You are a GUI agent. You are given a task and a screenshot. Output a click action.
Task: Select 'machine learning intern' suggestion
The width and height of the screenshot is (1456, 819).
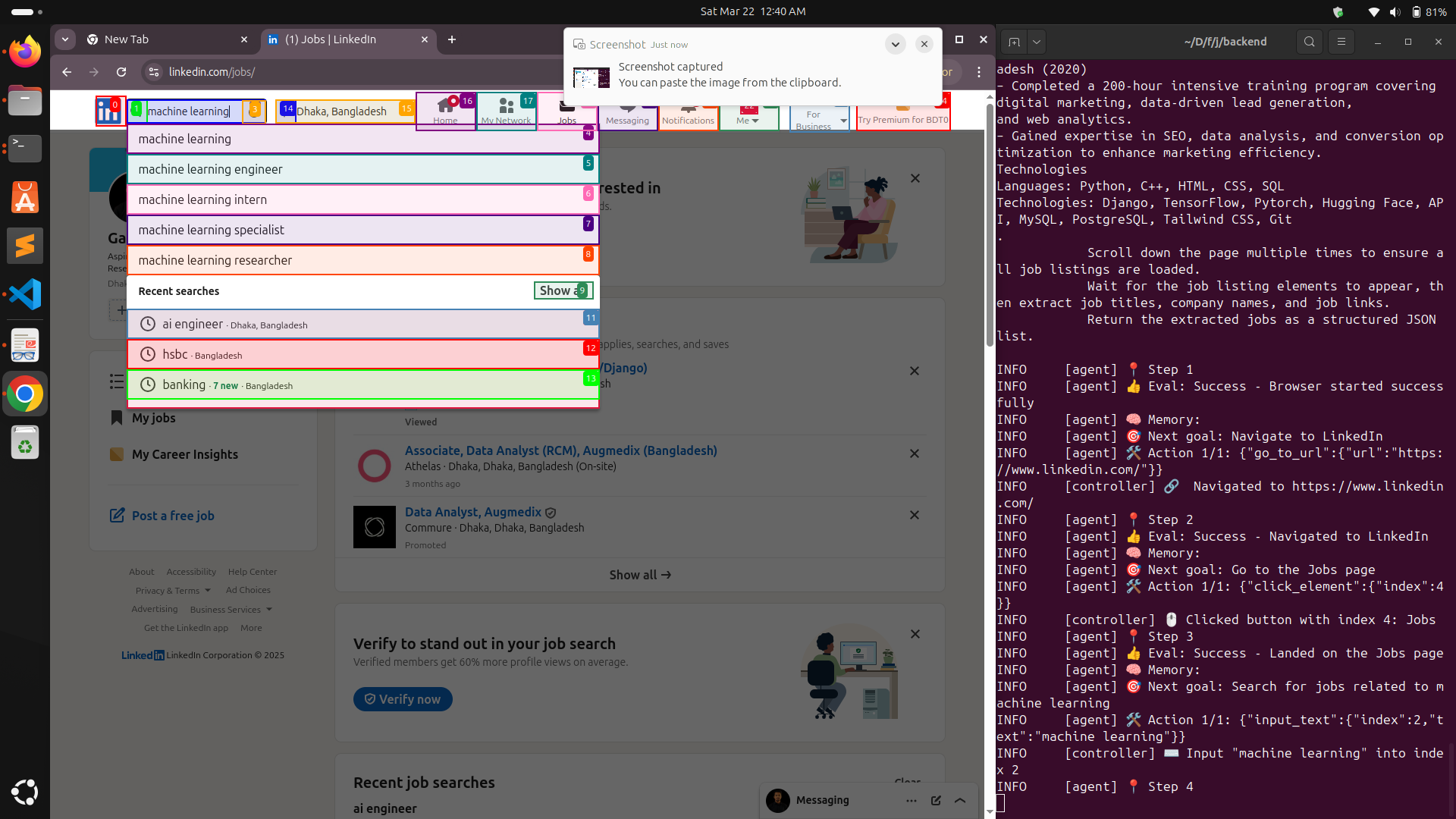363,199
